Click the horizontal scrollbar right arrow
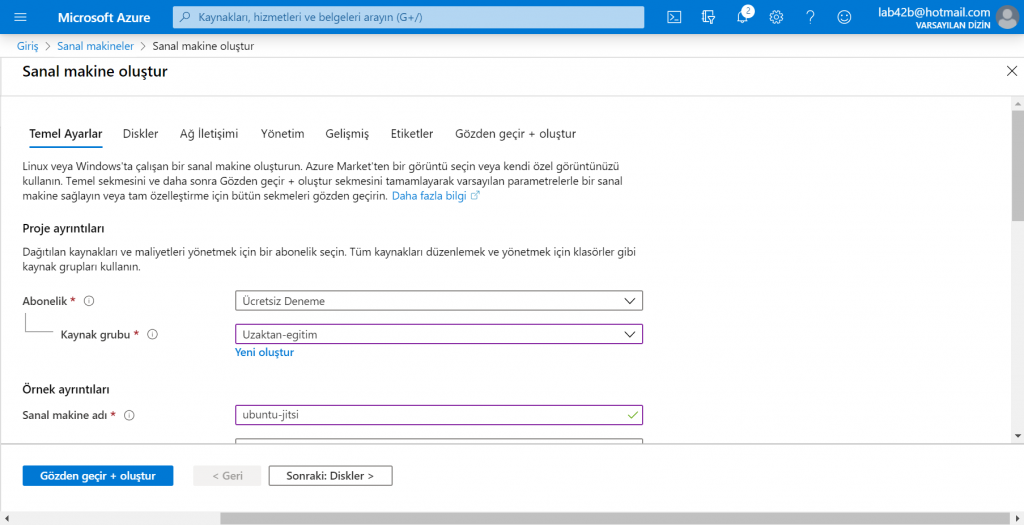Screen dimensions: 1024x525 (x=1017, y=518)
